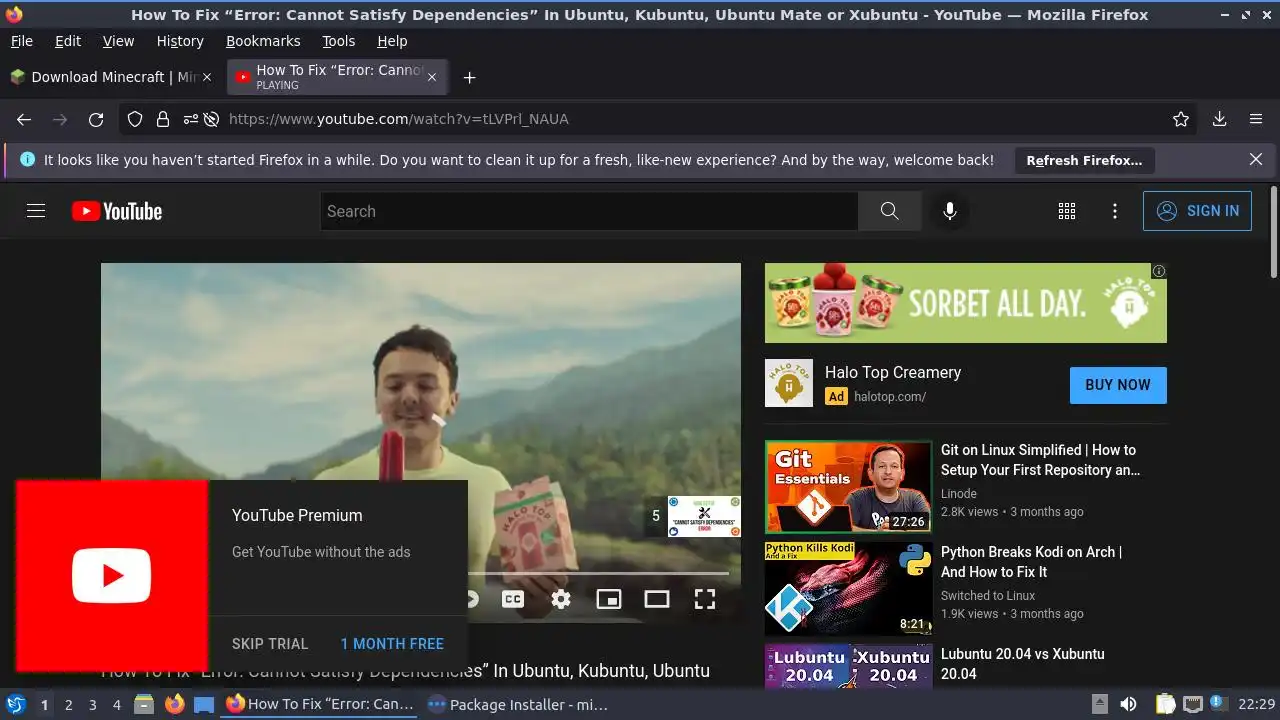This screenshot has width=1280, height=720.
Task: Enable miniplayer mode in video player
Action: point(609,599)
